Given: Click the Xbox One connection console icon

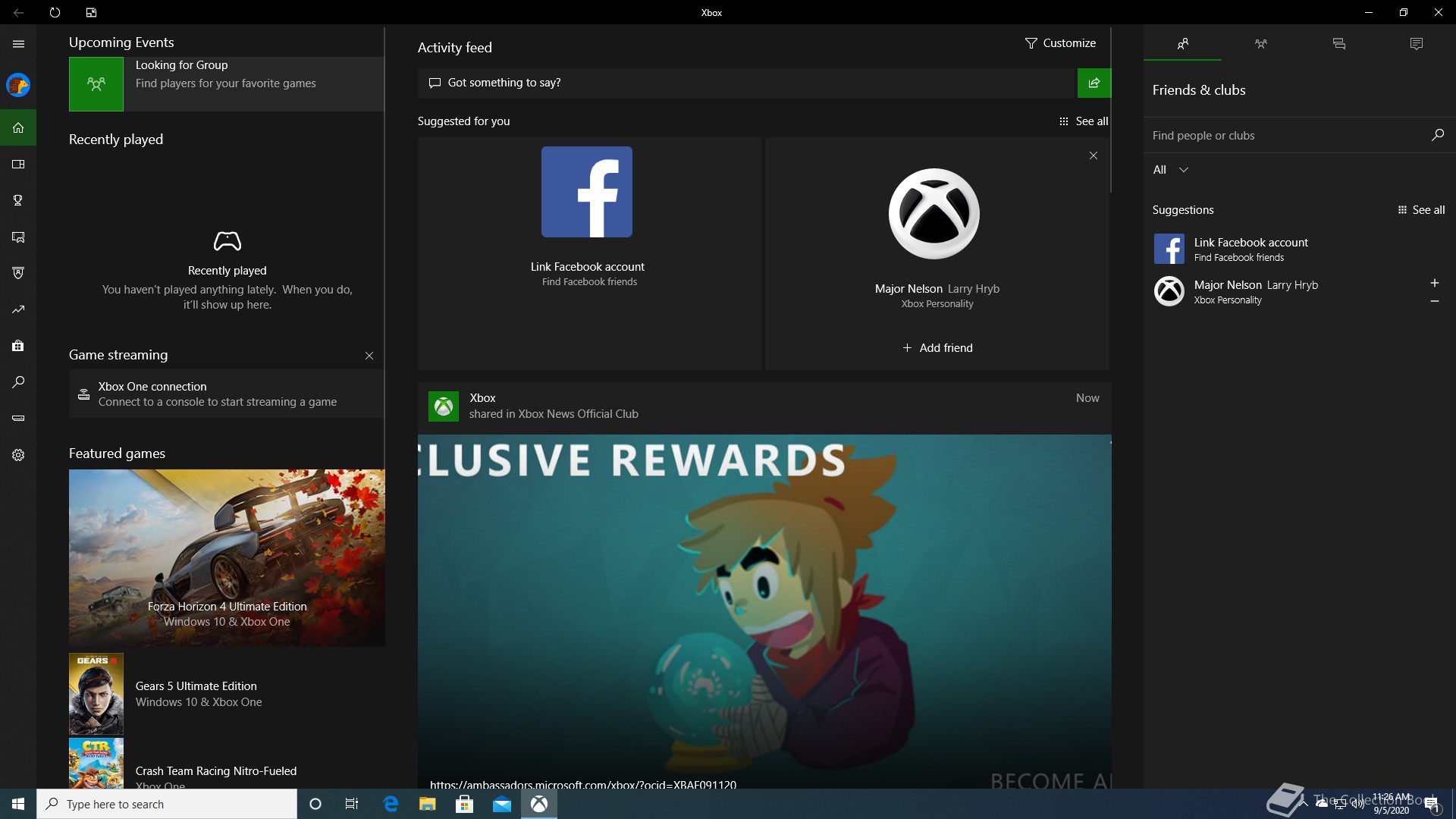Looking at the screenshot, I should (84, 394).
